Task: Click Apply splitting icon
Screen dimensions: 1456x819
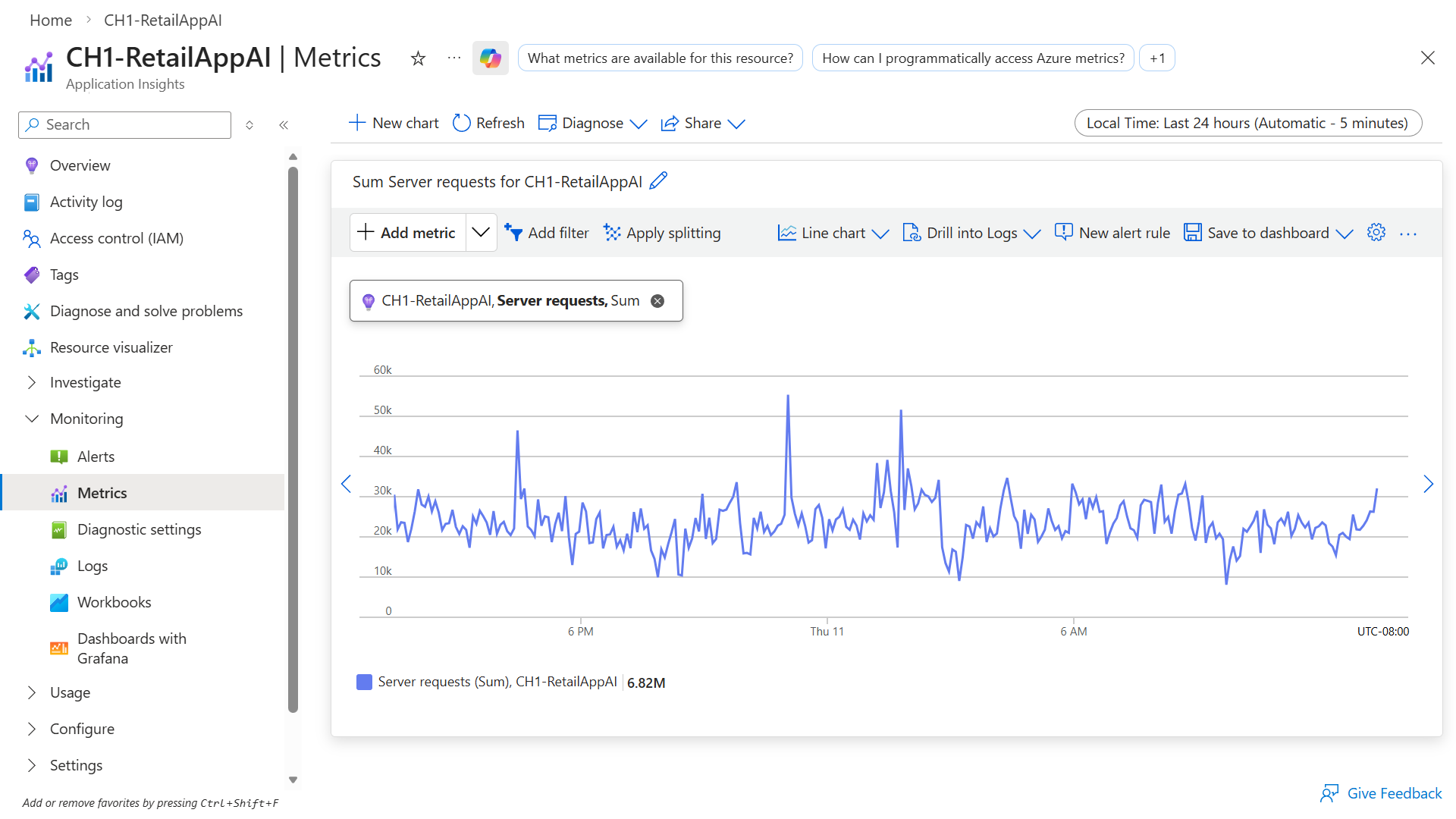Action: tap(612, 233)
